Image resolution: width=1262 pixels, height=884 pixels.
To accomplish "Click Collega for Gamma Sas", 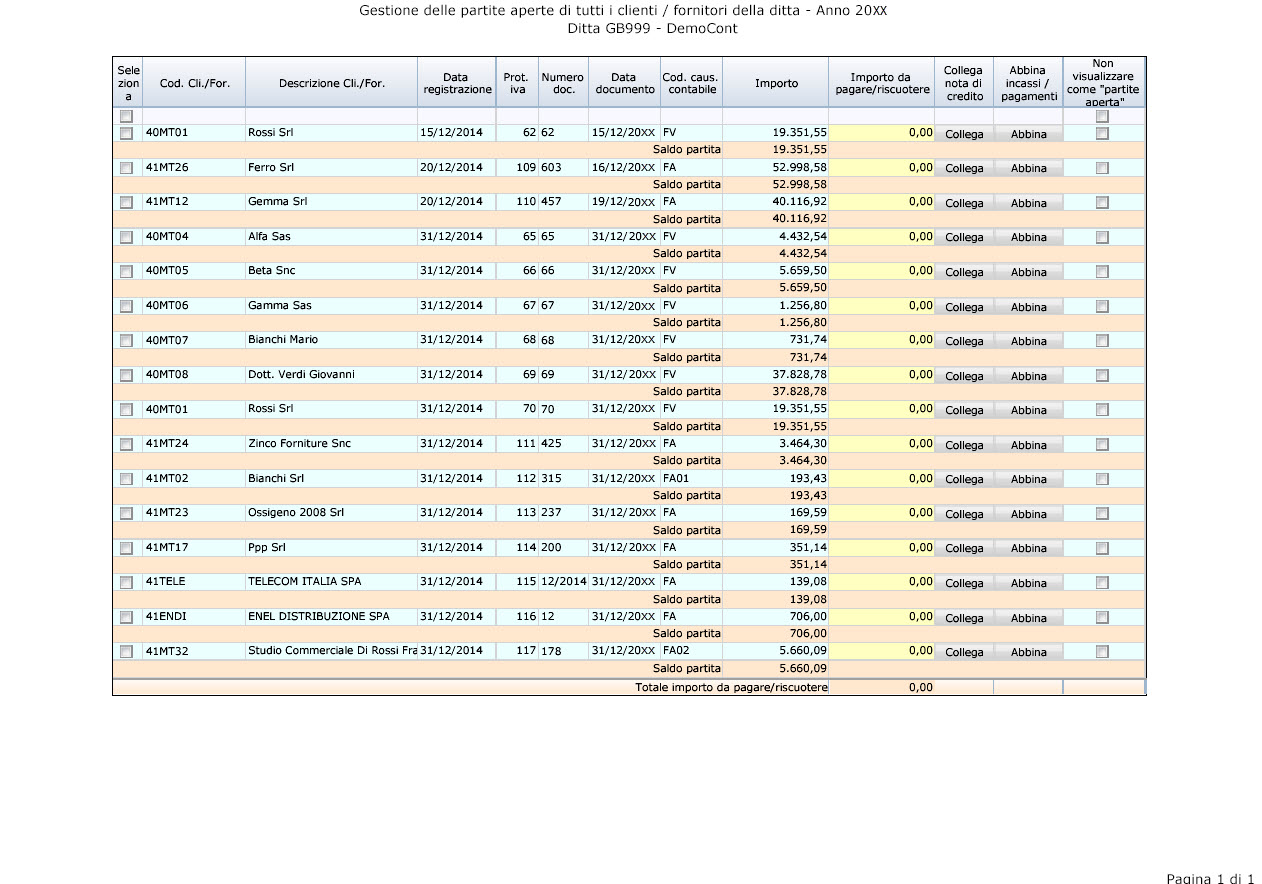I will [964, 307].
